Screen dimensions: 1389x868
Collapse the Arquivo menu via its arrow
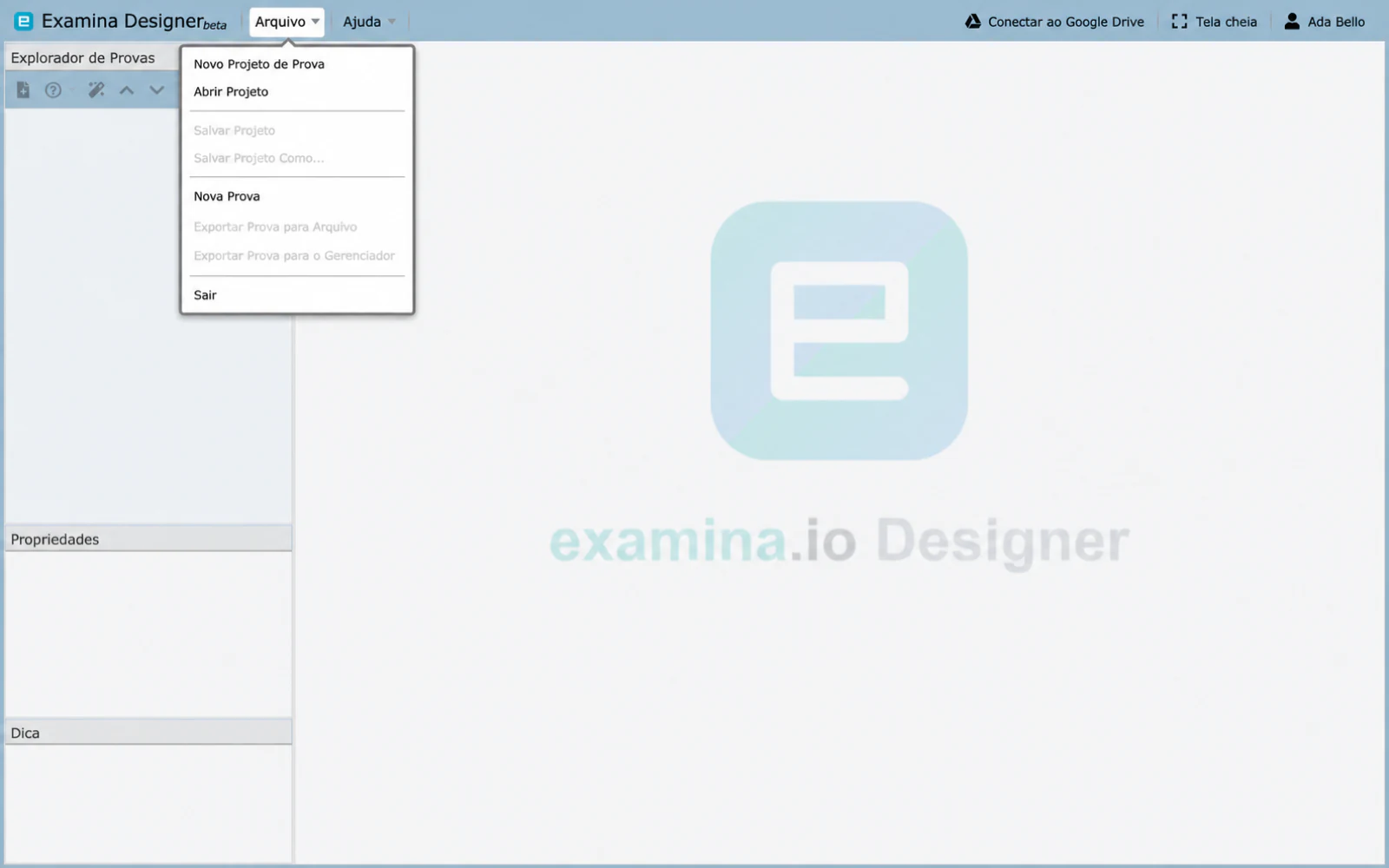click(315, 22)
